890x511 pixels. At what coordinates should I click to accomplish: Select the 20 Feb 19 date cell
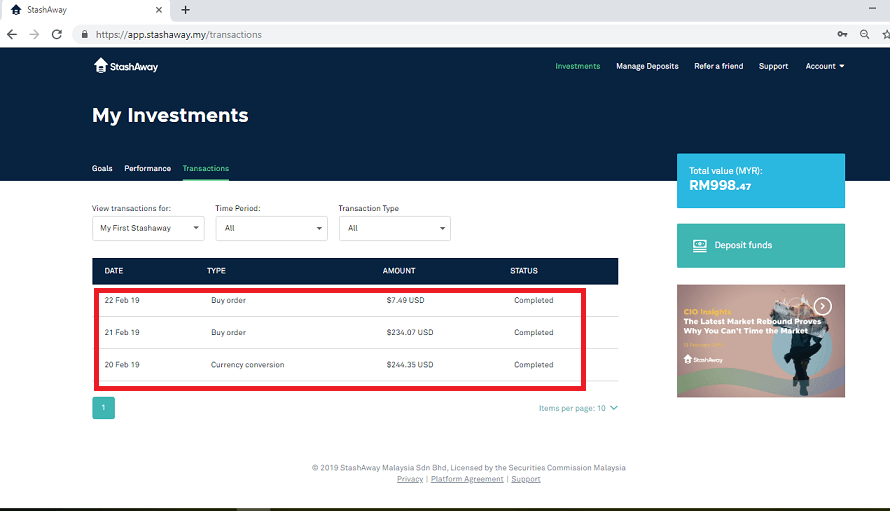click(x=122, y=365)
